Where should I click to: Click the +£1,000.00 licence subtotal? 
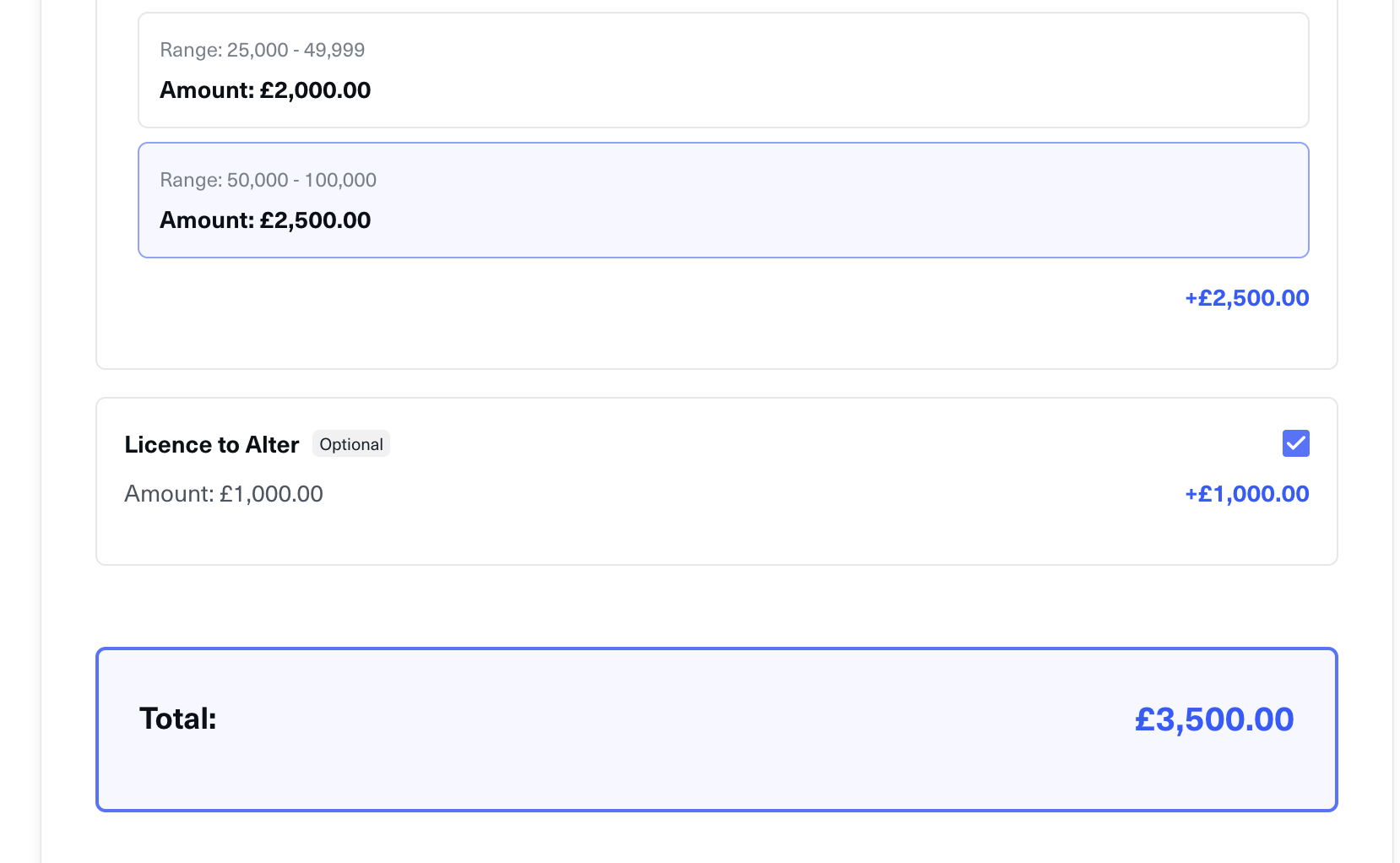(1246, 494)
